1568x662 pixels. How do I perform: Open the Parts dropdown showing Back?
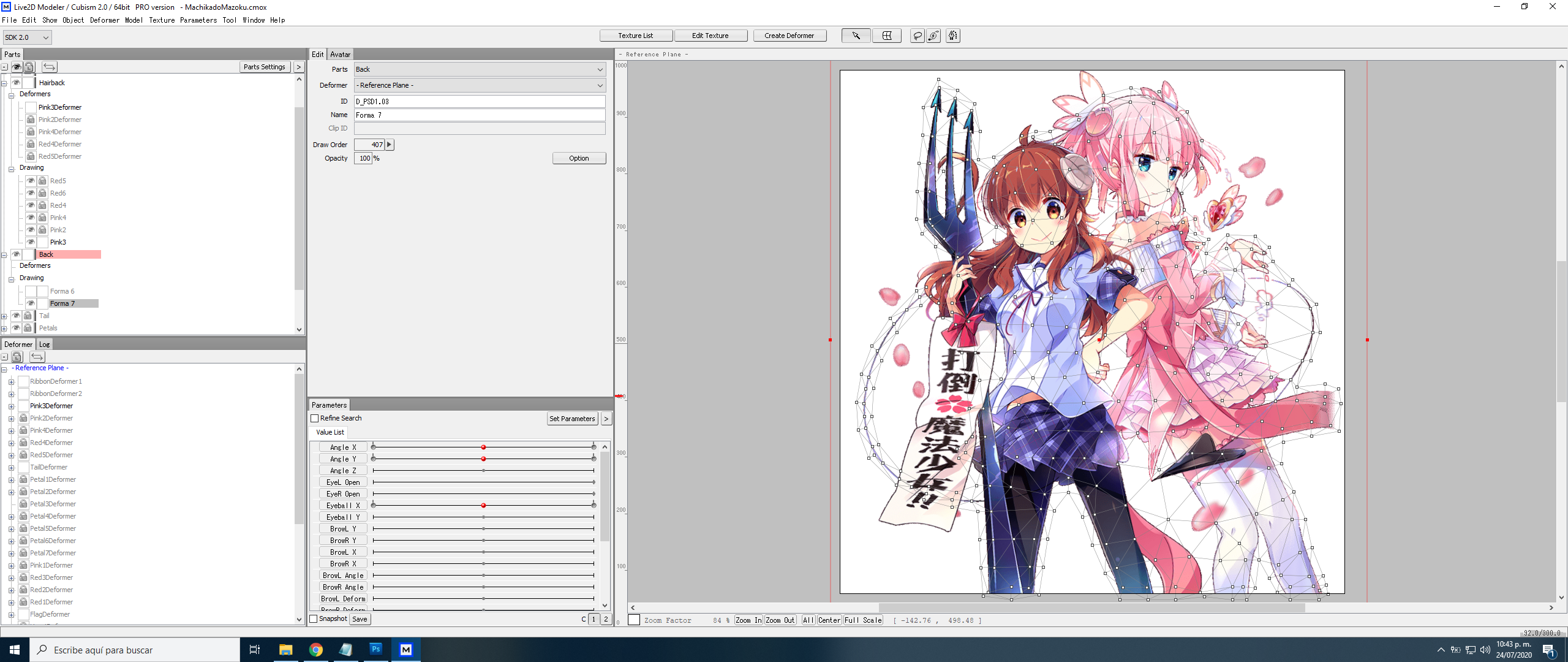point(480,69)
